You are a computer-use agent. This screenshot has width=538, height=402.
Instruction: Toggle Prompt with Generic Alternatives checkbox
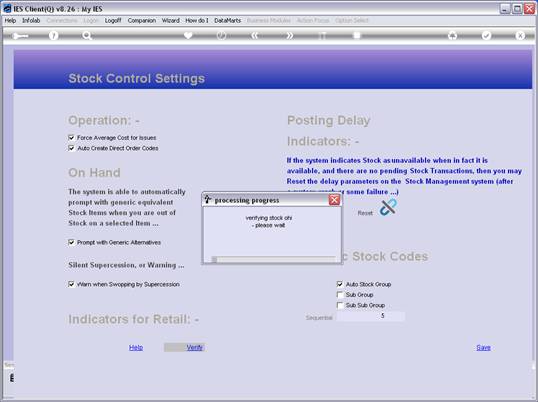(71, 243)
